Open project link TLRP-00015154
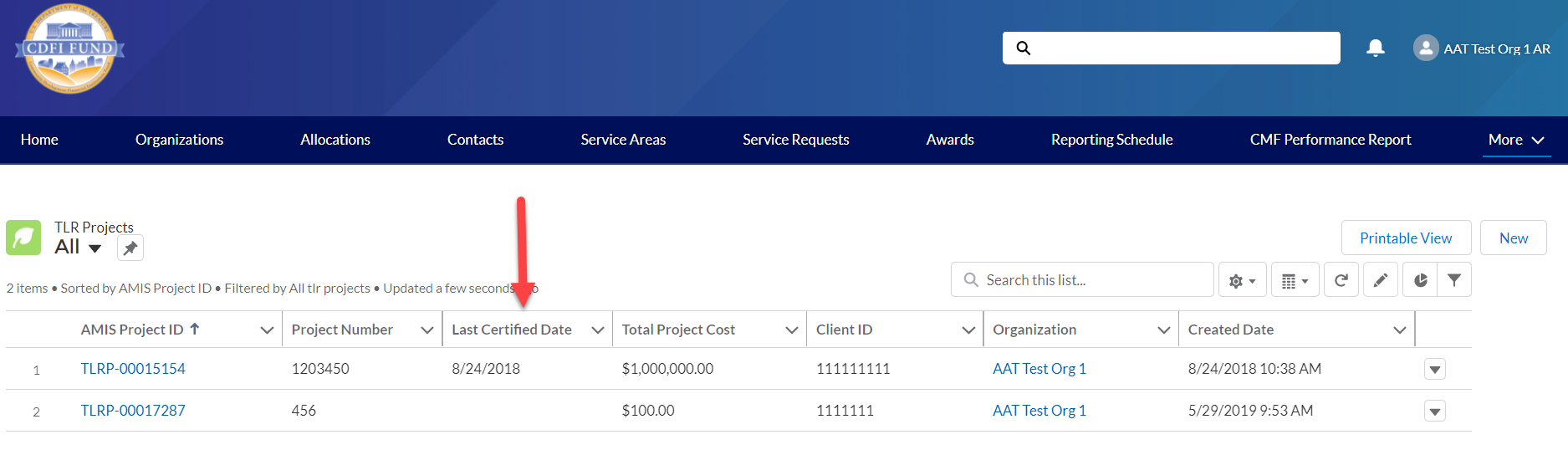Image resolution: width=1568 pixels, height=455 pixels. click(x=133, y=369)
